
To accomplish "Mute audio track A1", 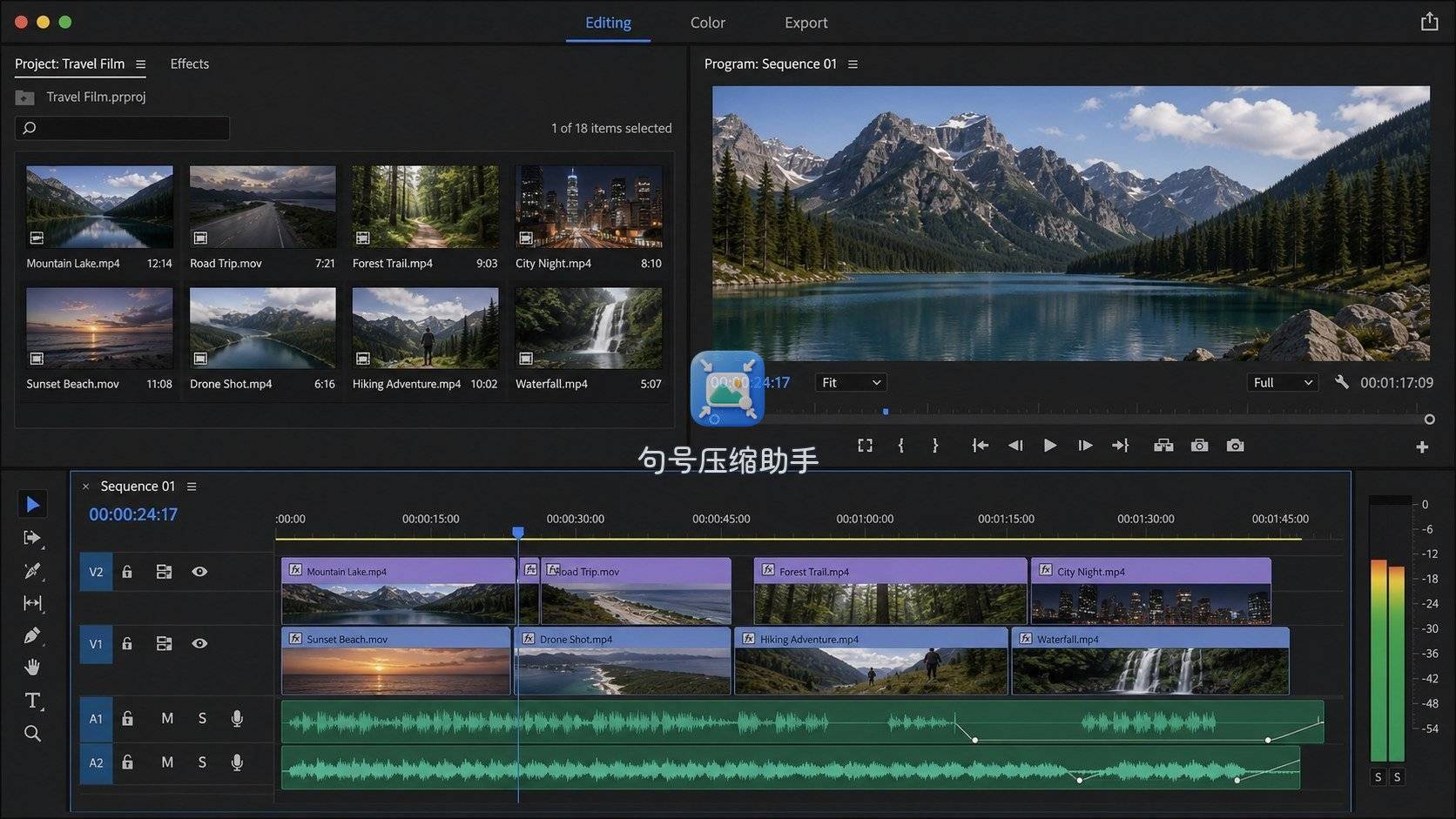I will pos(167,718).
